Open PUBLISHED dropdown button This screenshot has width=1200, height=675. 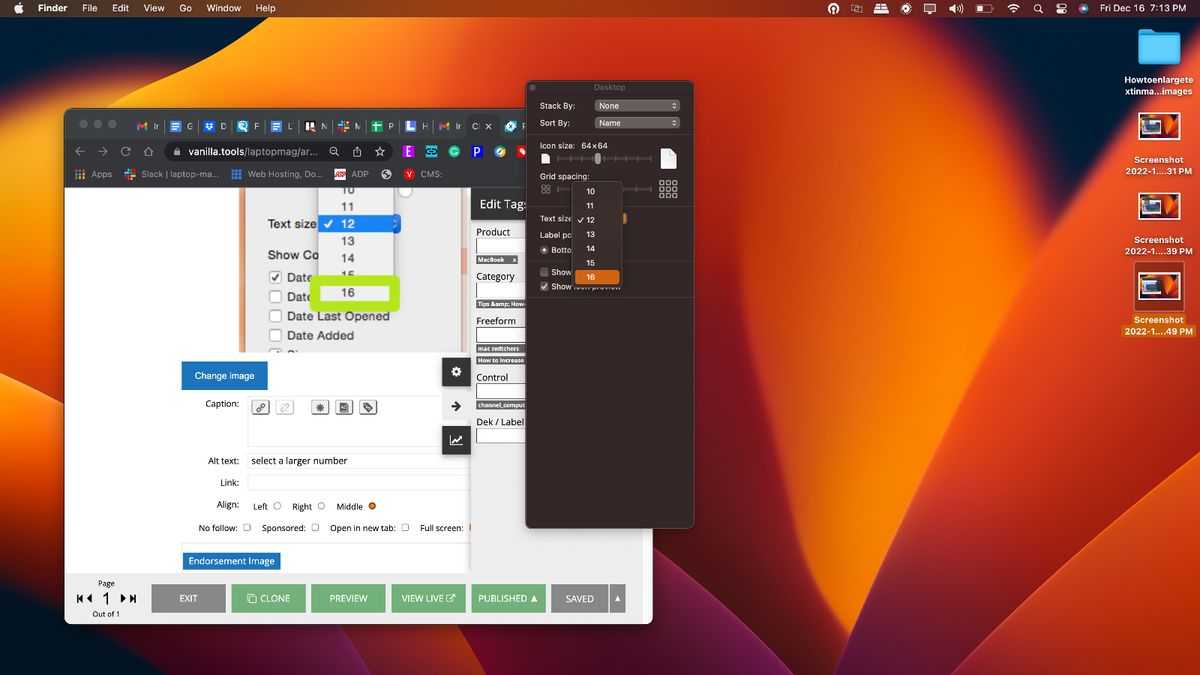point(508,598)
